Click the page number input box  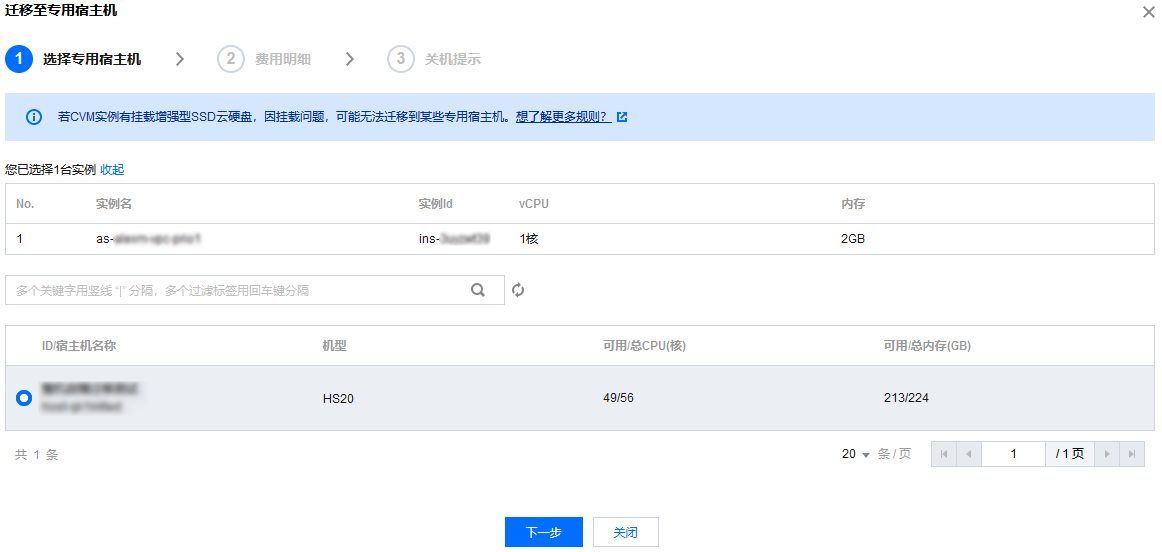[x=1013, y=454]
